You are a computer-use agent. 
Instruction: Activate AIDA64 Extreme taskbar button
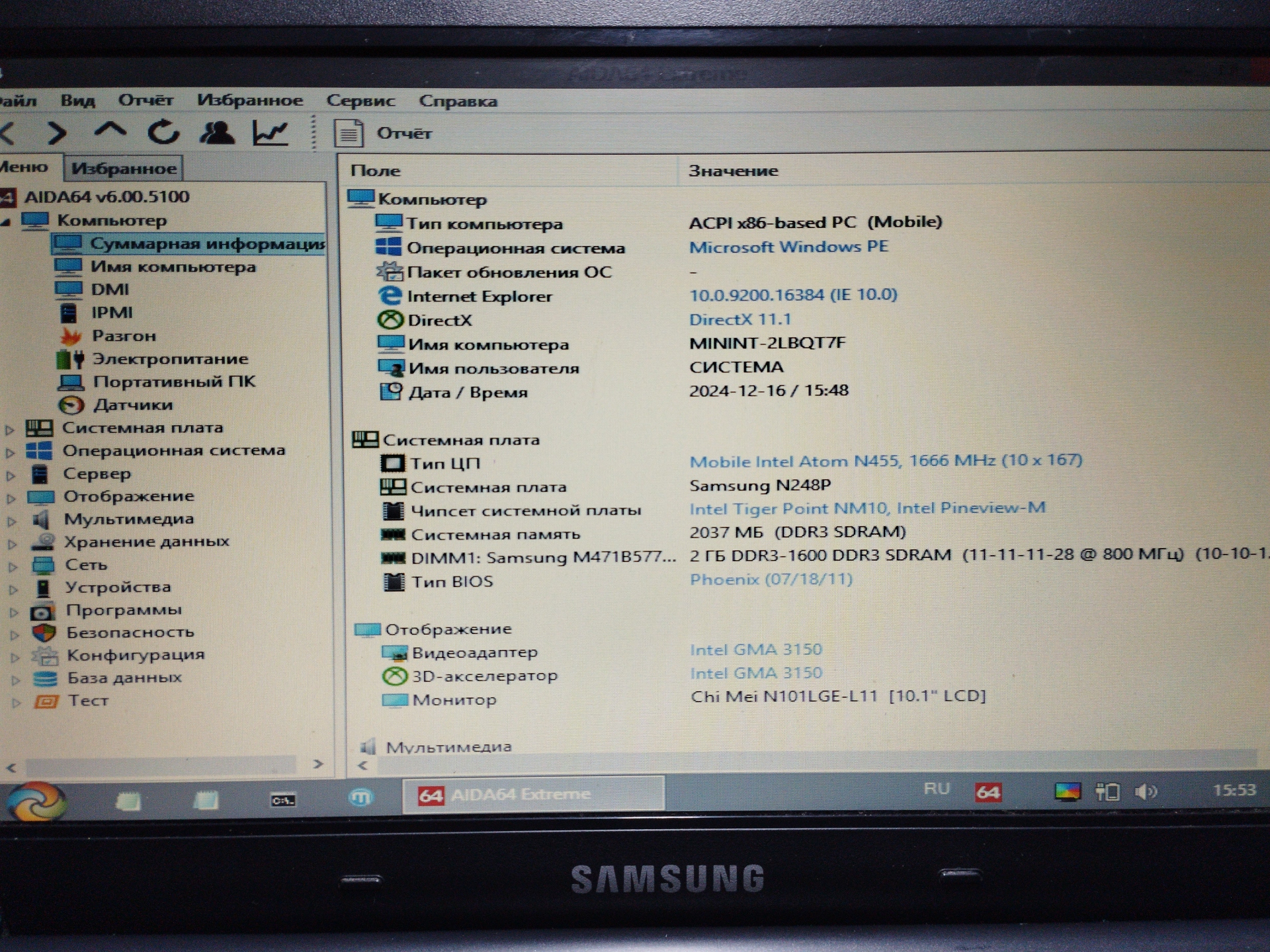(533, 794)
